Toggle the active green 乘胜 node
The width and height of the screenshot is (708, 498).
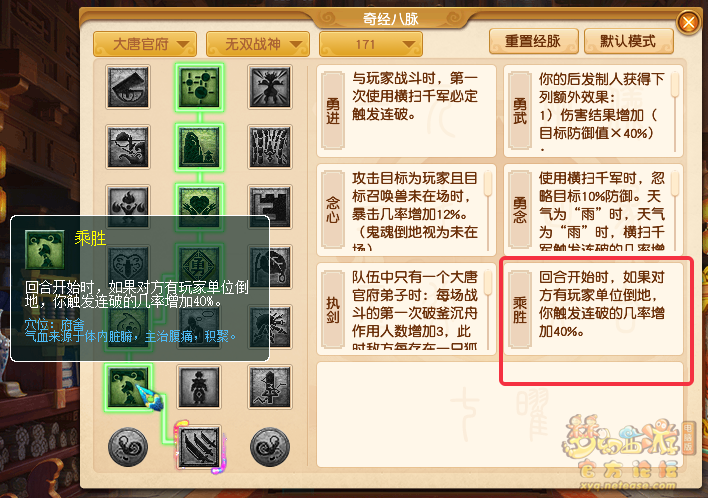pos(128,387)
